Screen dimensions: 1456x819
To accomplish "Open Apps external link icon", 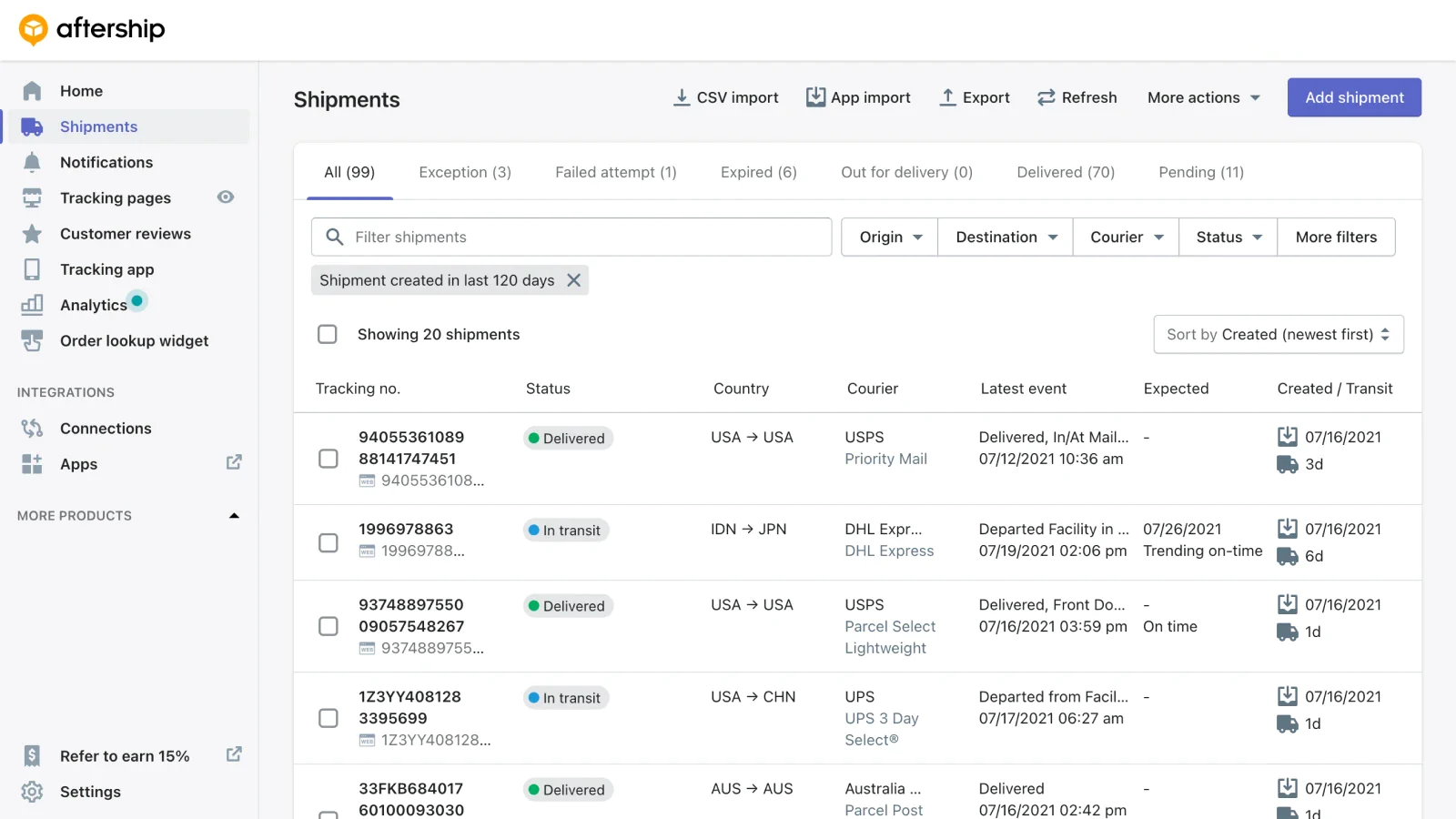I will click(234, 462).
